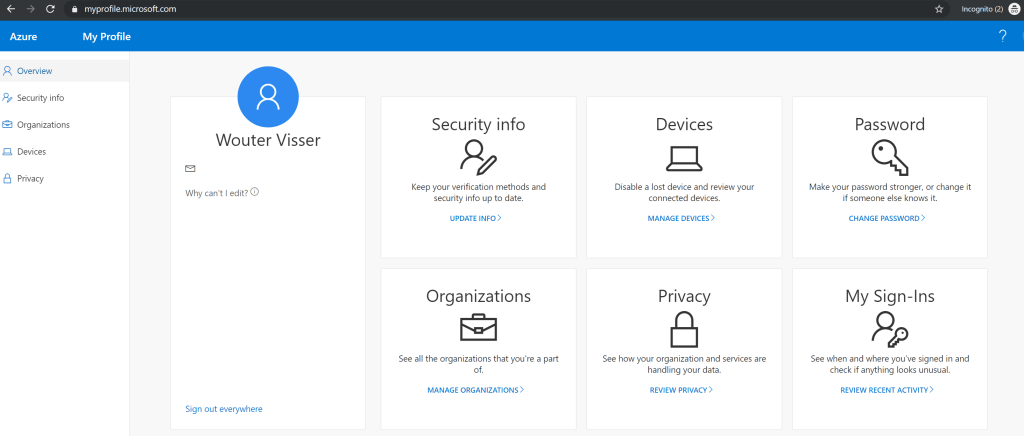
Task: Open Privacy in the left navigation
Action: (65, 178)
